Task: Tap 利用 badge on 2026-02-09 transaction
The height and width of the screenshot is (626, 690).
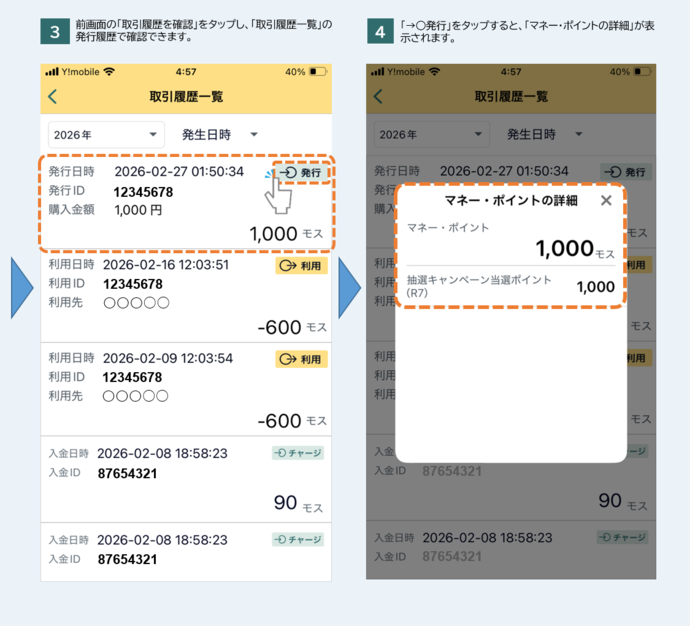Action: click(x=301, y=359)
